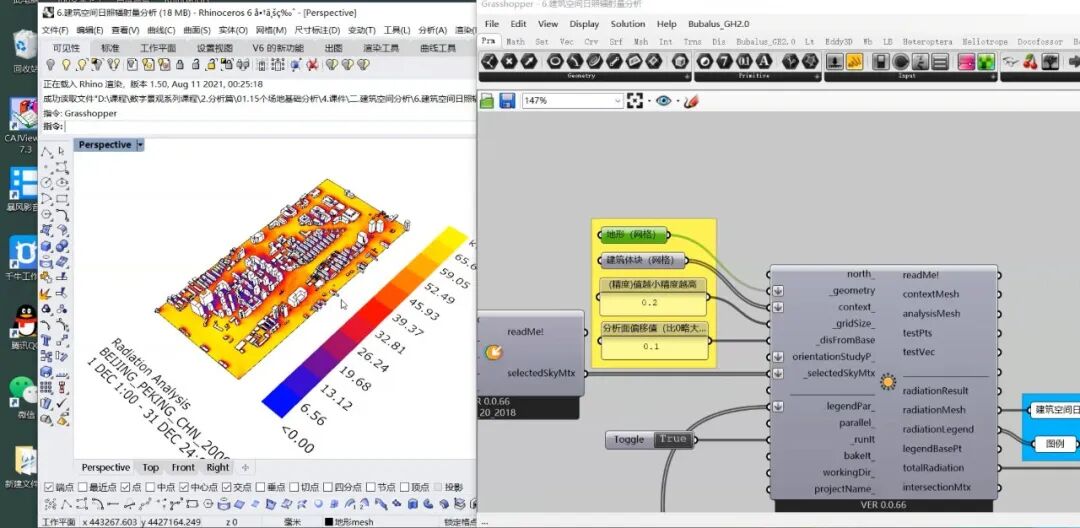Select the Text 'A' primitive icon
The width and height of the screenshot is (1080, 528).
763,61
